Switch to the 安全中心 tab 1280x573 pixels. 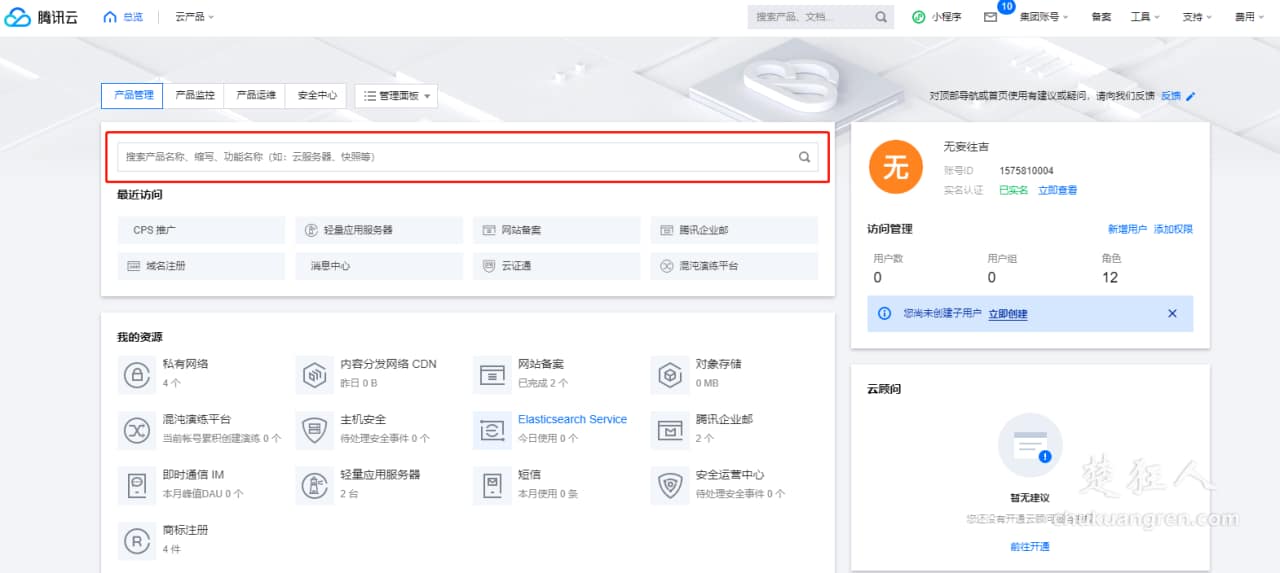(x=316, y=96)
